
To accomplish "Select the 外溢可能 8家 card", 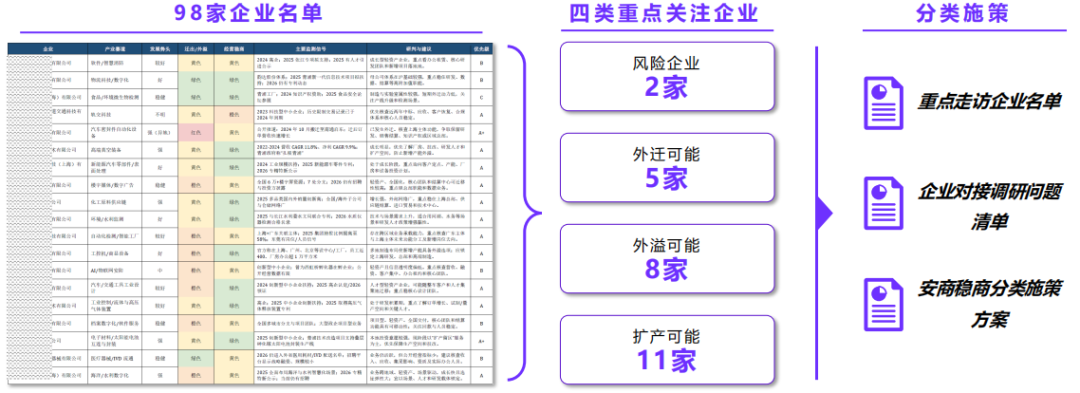I will point(666,259).
